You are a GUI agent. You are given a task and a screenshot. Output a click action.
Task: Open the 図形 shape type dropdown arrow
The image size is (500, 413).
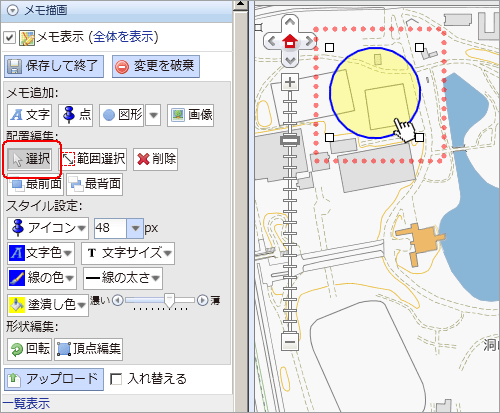pos(153,115)
